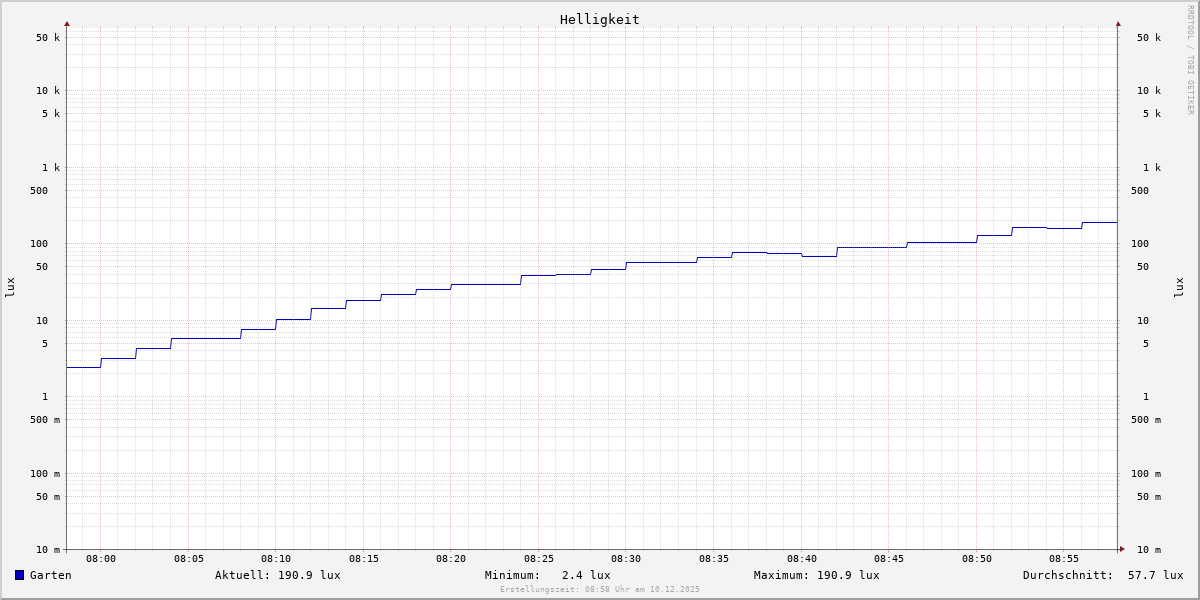Click the 08:30 time axis label
Screen dimensions: 1200x600
pyautogui.click(x=626, y=559)
